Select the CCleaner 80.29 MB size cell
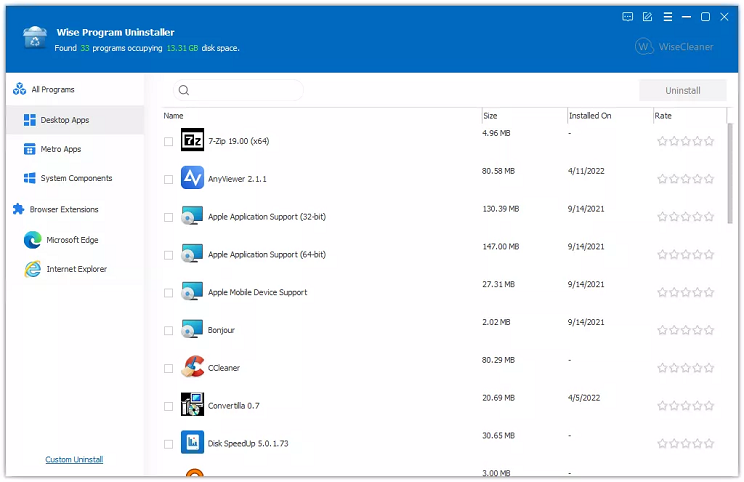 [x=498, y=360]
